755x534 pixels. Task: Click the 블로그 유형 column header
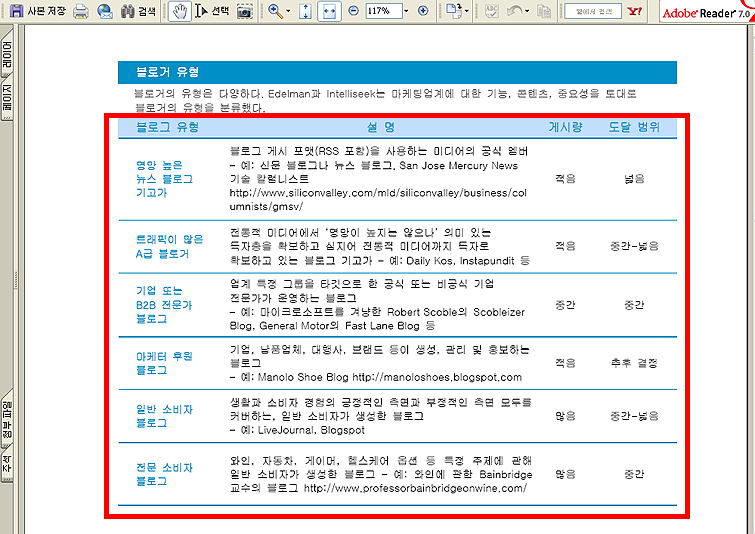pos(168,127)
